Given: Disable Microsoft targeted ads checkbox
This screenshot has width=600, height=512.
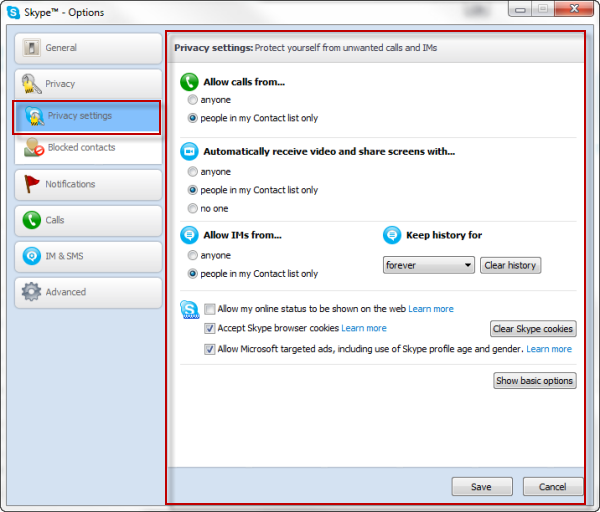Looking at the screenshot, I should point(210,349).
